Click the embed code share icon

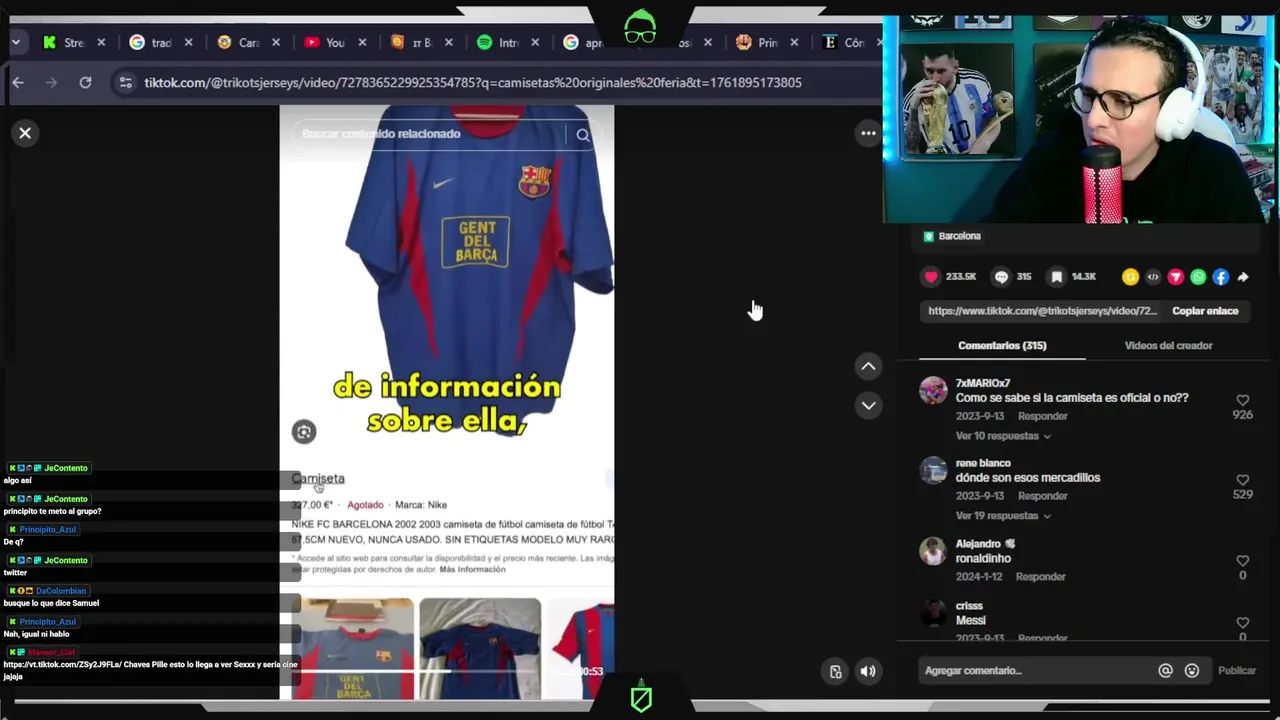point(1153,277)
